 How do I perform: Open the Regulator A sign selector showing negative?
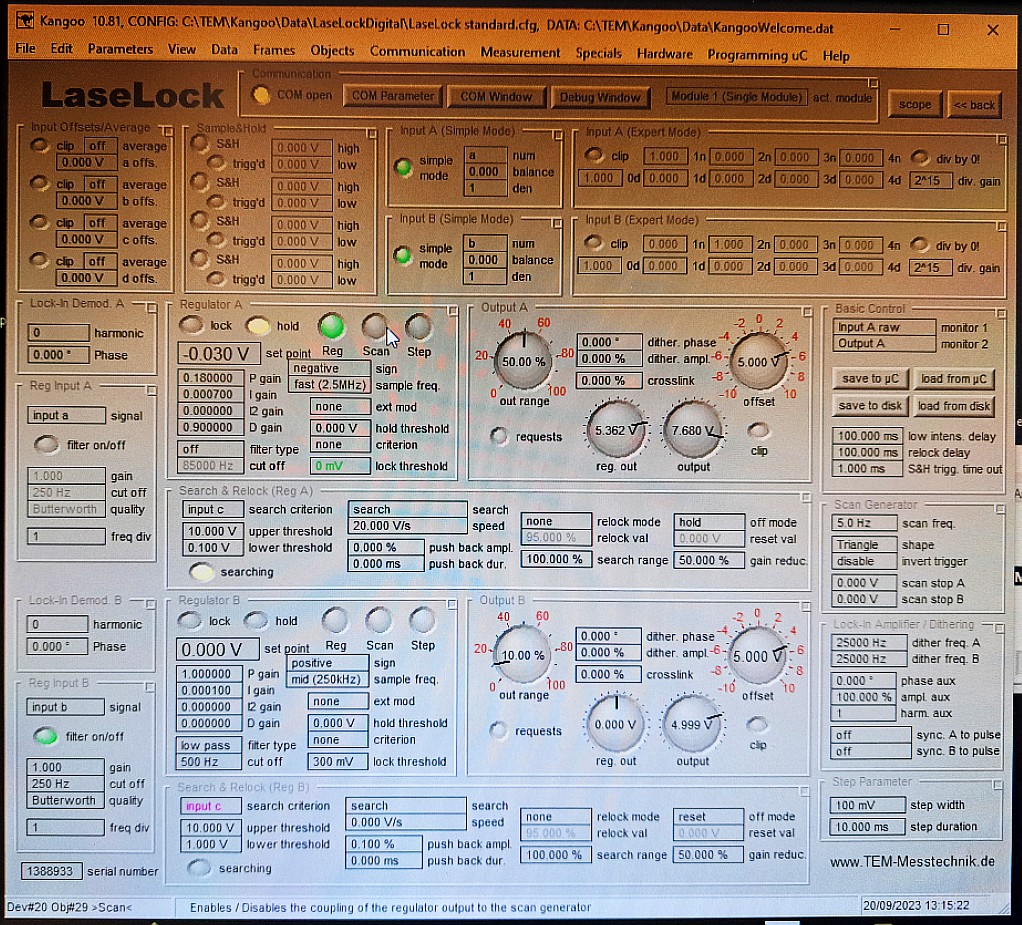pyautogui.click(x=328, y=369)
